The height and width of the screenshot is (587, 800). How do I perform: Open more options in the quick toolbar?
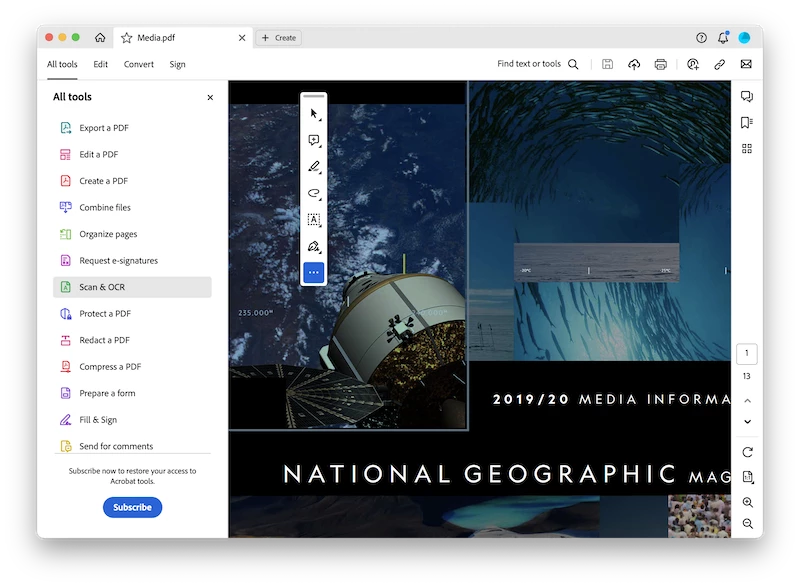pos(314,272)
